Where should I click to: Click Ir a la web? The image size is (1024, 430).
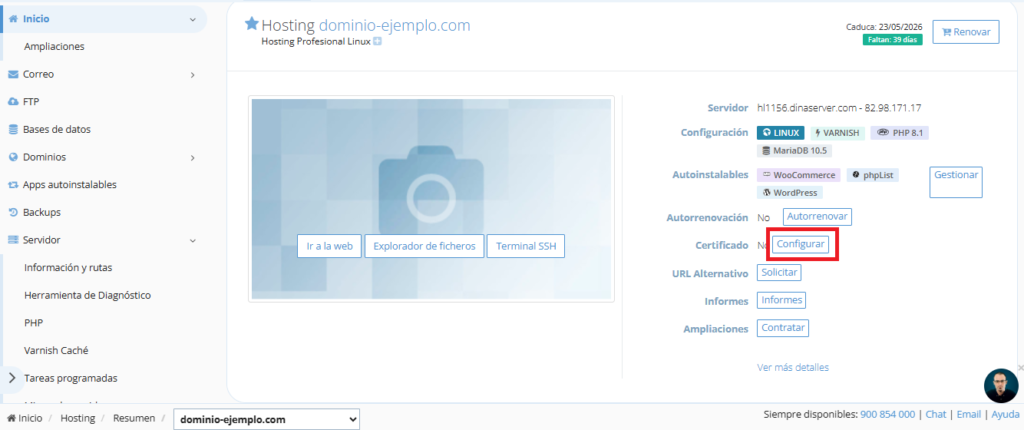click(329, 246)
